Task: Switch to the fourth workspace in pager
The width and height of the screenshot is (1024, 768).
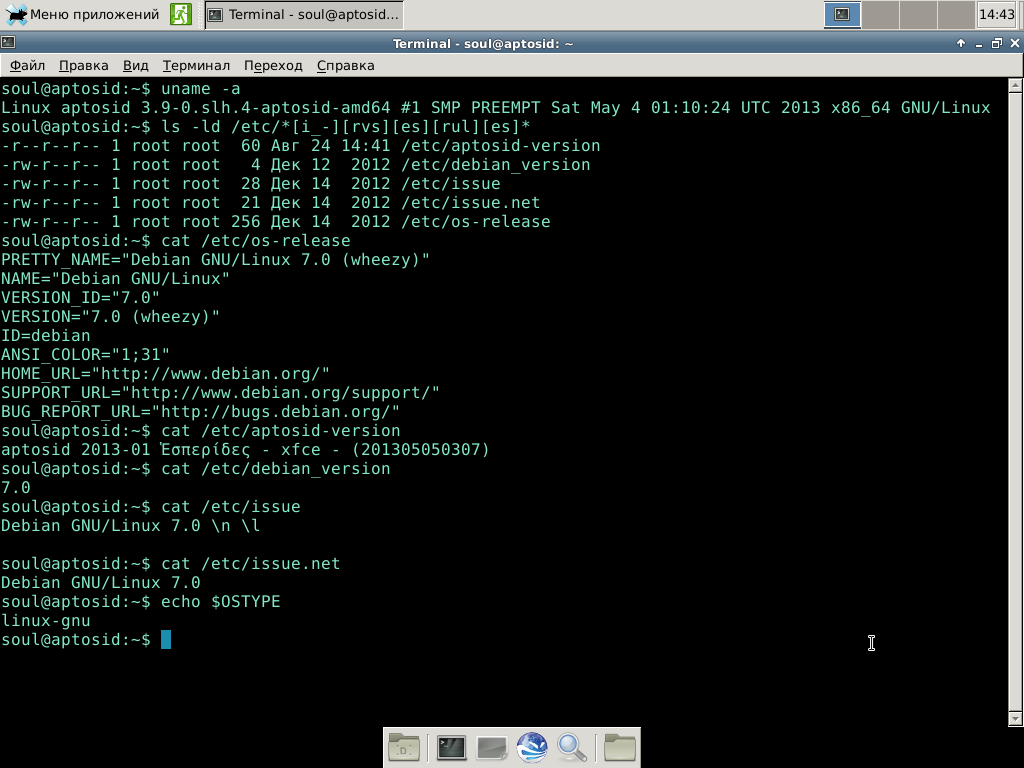Action: tap(956, 14)
